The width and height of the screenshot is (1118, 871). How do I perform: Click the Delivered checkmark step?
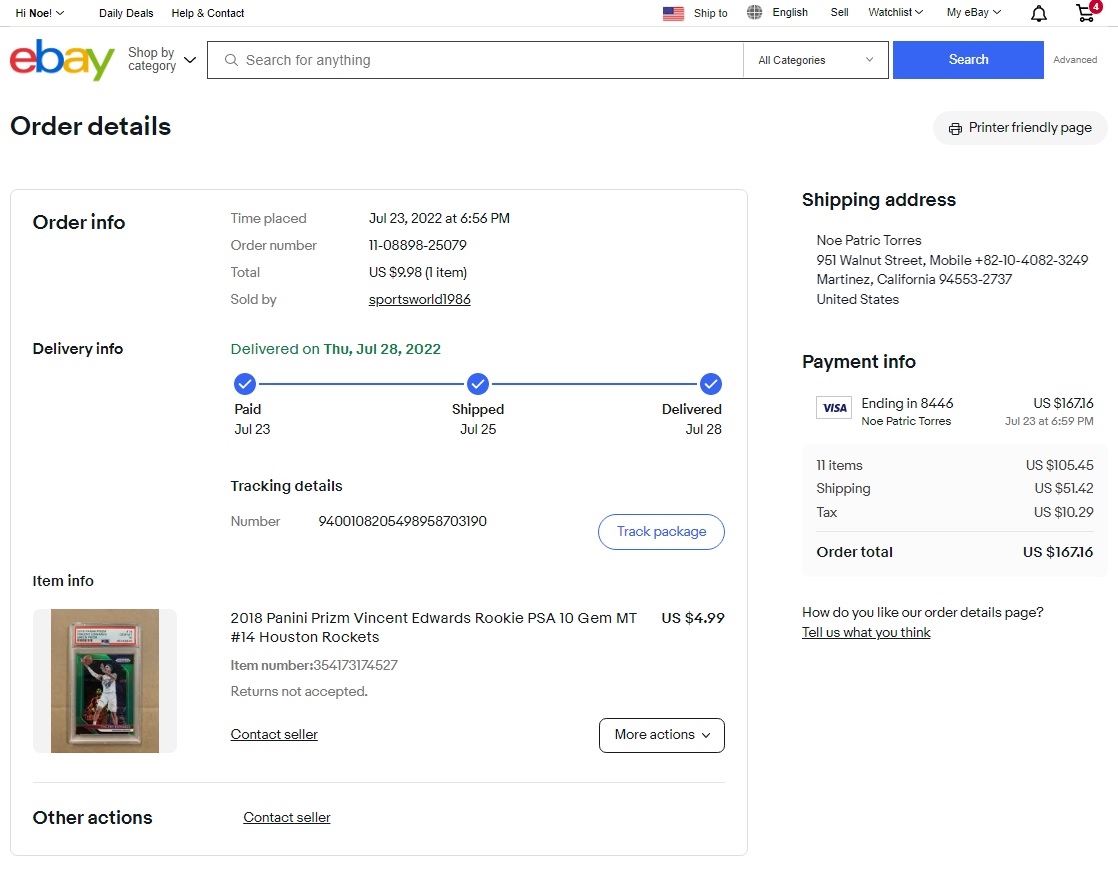[x=710, y=383]
